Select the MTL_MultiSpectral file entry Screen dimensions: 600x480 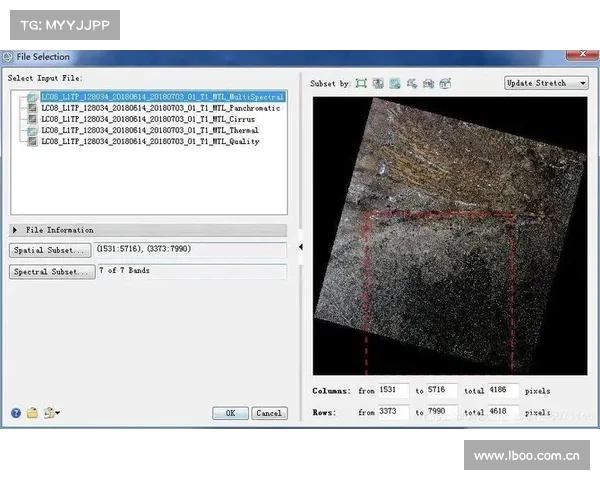click(x=163, y=97)
